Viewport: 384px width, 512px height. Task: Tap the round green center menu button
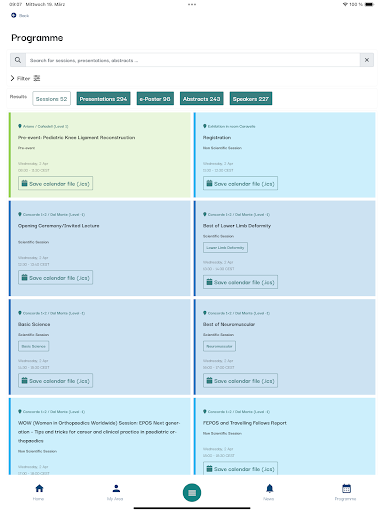[192, 493]
